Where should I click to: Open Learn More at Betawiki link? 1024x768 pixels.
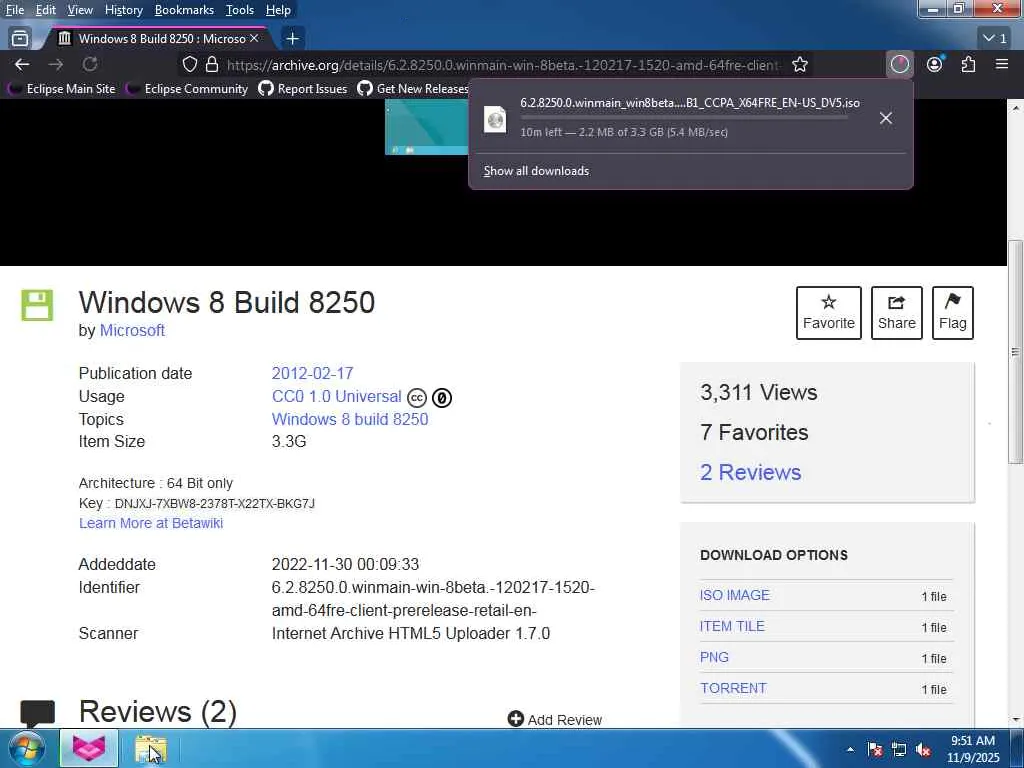[151, 523]
